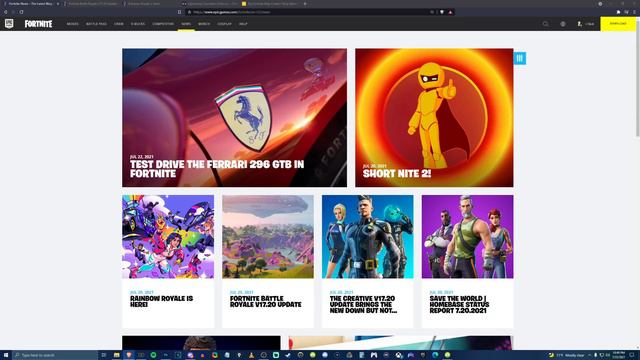Reload the page with the refresh icon

[21, 12]
